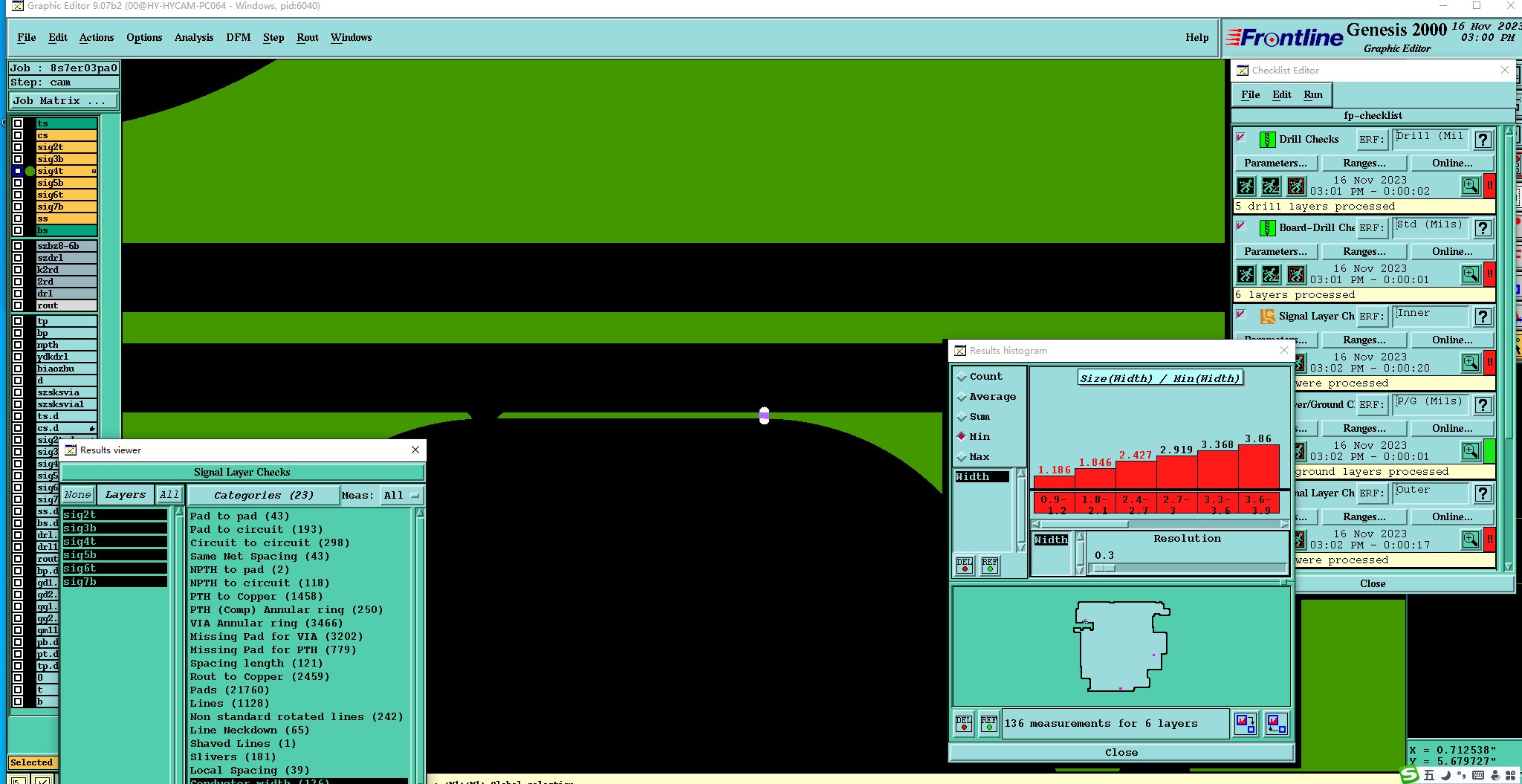The image size is (1522, 784).
Task: Toggle Drill Checks enabled checkbox
Action: click(x=1241, y=137)
